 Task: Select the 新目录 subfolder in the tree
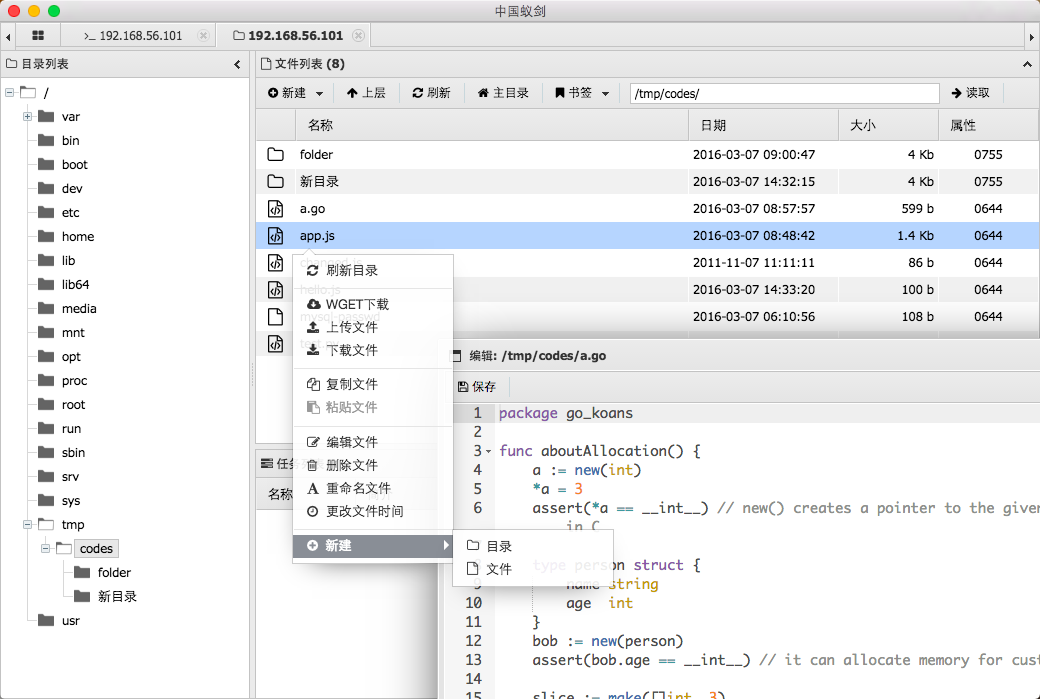click(x=117, y=597)
